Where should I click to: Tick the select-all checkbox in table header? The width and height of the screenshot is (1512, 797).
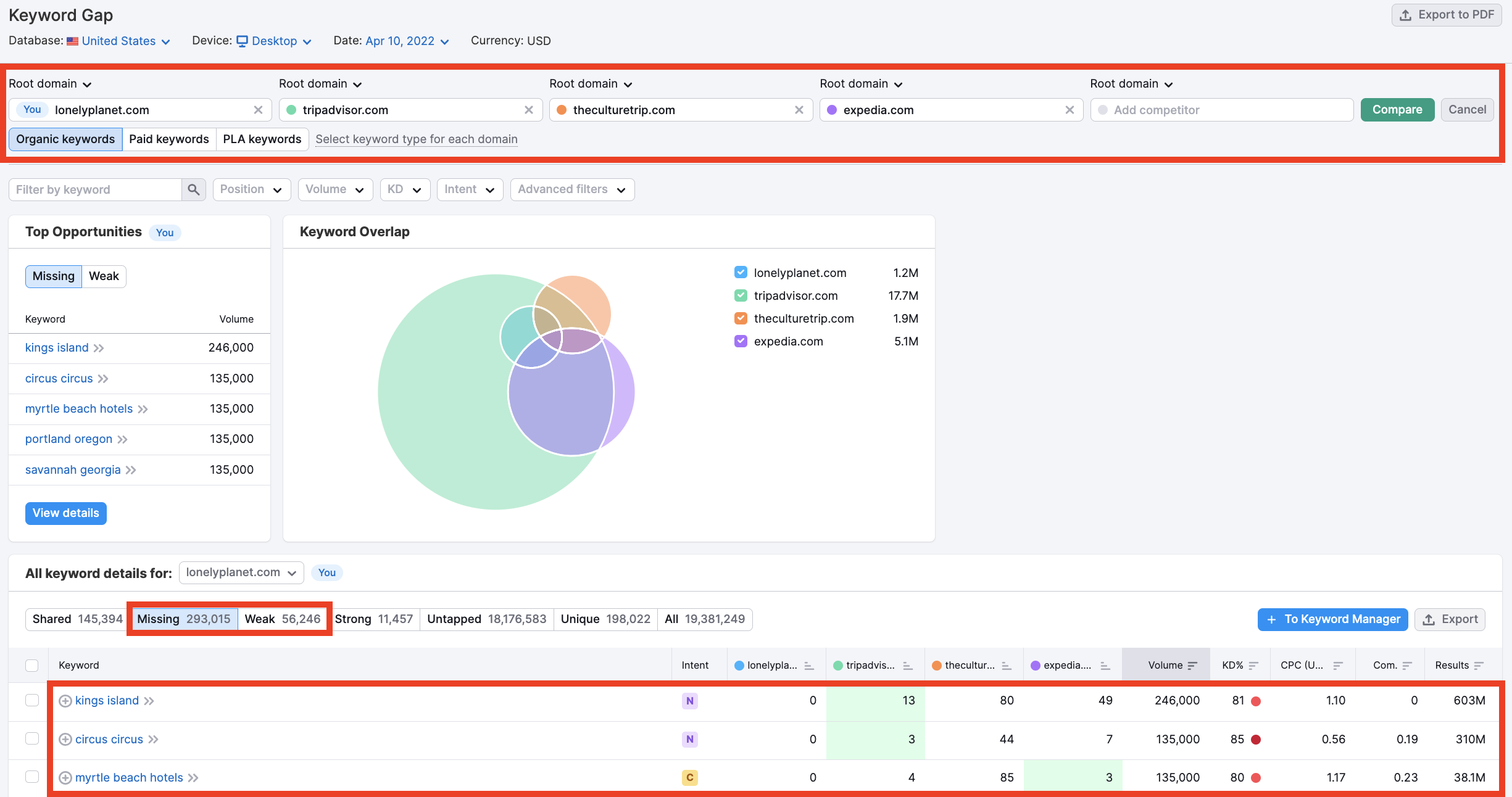(32, 666)
